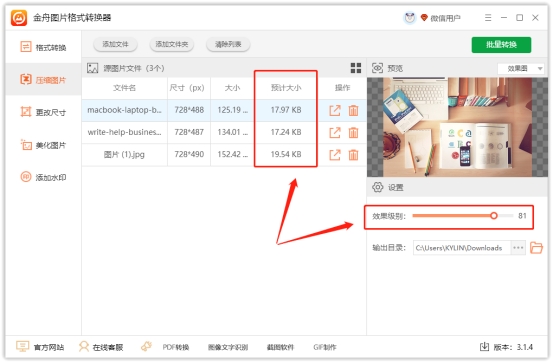Open the 截图软件 link

(280, 347)
